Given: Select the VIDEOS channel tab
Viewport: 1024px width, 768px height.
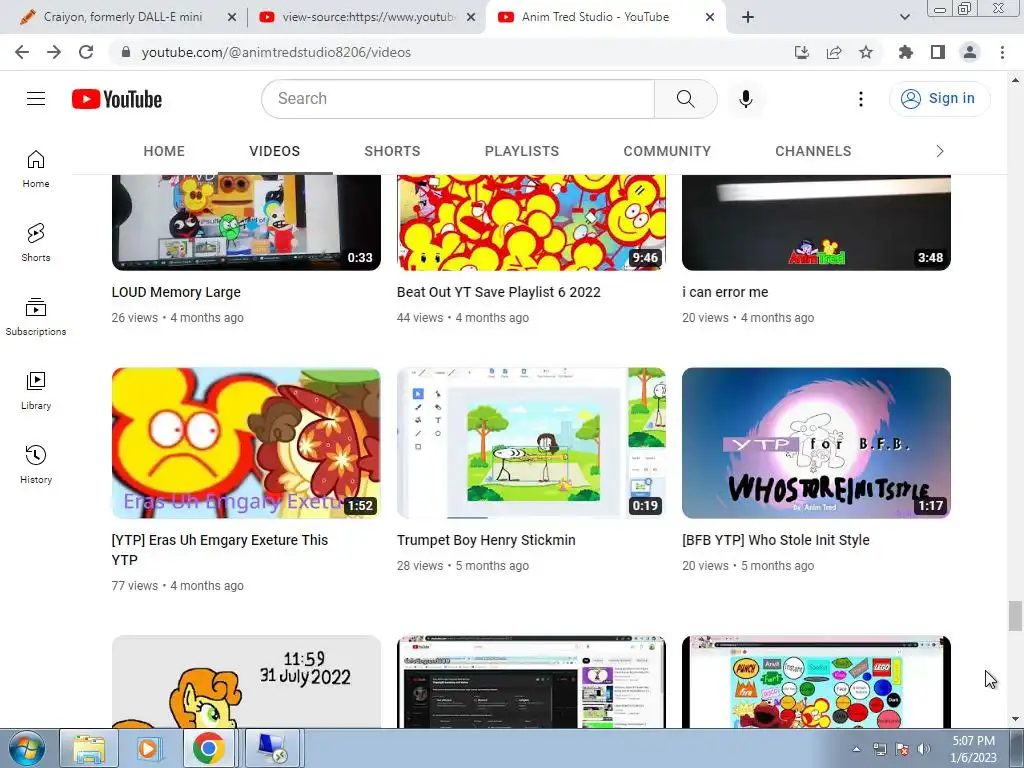Looking at the screenshot, I should click(x=275, y=152).
